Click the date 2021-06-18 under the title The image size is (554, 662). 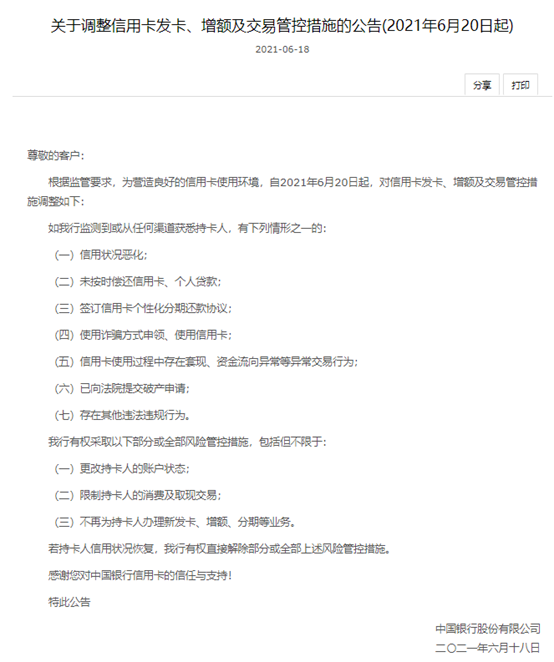point(282,49)
